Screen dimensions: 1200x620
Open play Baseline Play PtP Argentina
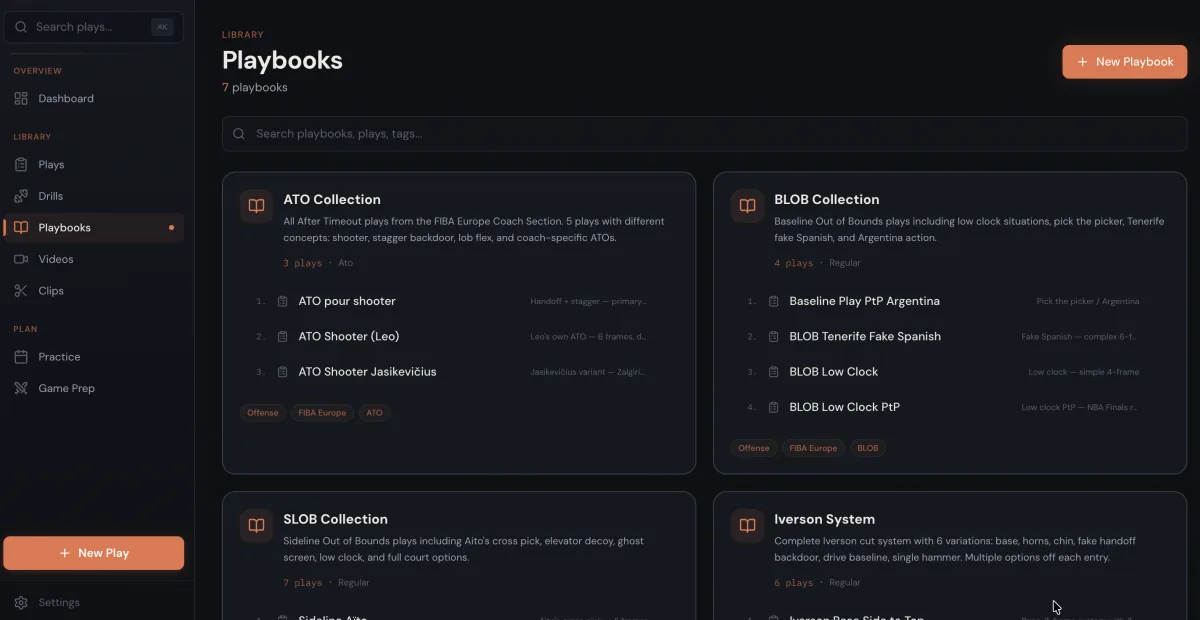(x=864, y=301)
